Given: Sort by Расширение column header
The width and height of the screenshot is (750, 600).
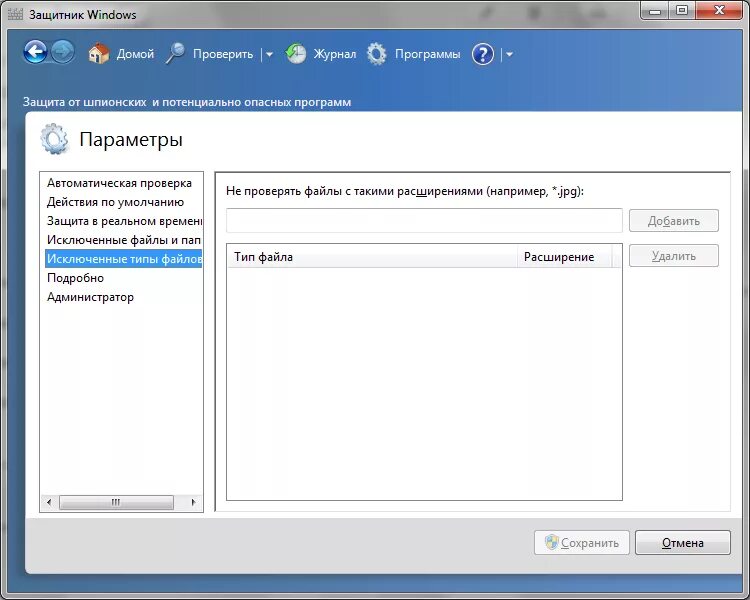Looking at the screenshot, I should (x=564, y=257).
